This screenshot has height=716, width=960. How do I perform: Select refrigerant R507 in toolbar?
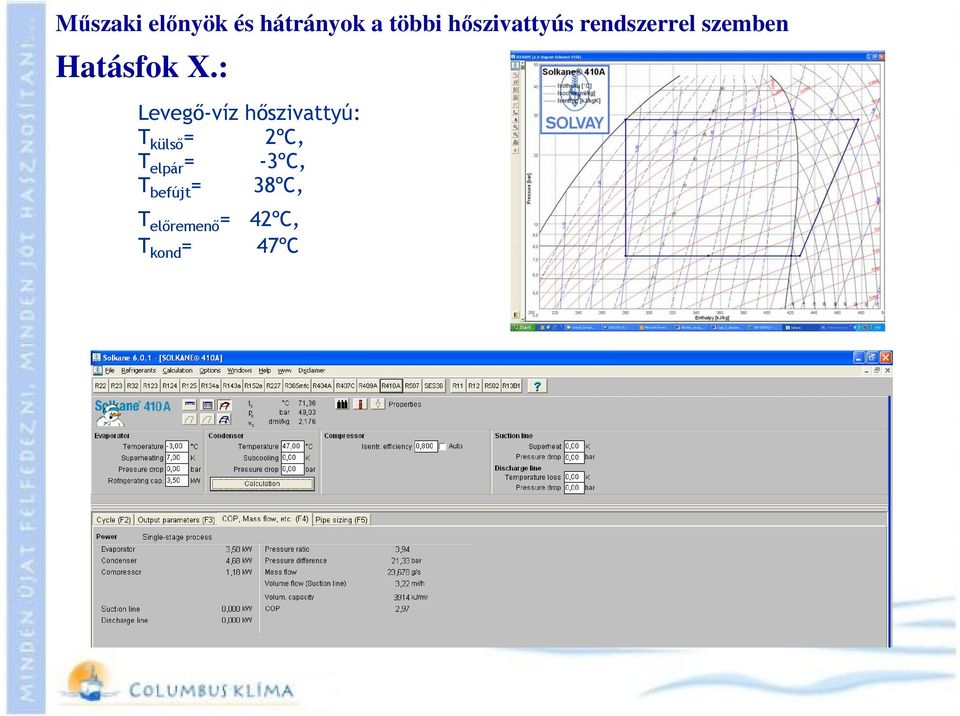pos(412,386)
